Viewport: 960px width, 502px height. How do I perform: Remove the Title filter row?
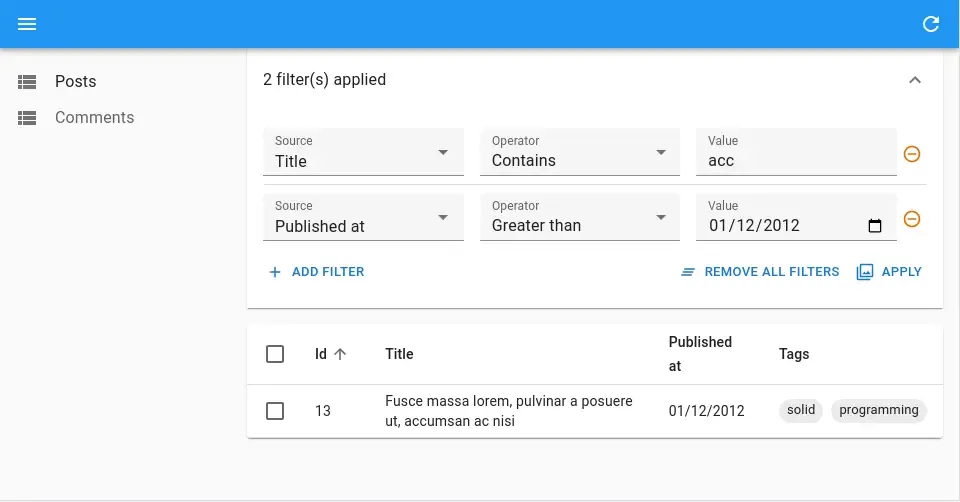[x=912, y=154]
